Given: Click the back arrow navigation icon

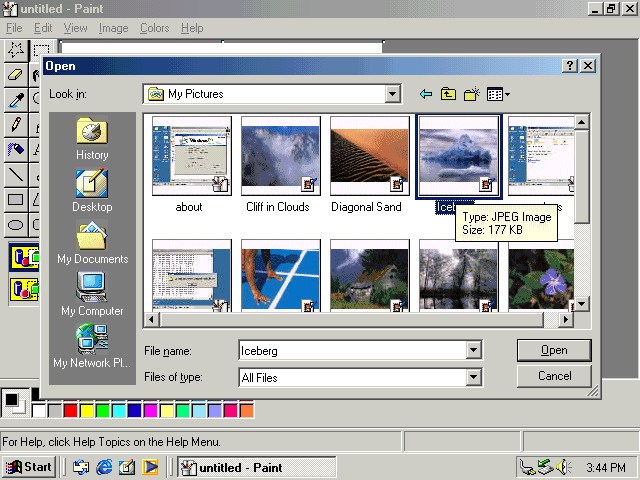Looking at the screenshot, I should pos(426,94).
